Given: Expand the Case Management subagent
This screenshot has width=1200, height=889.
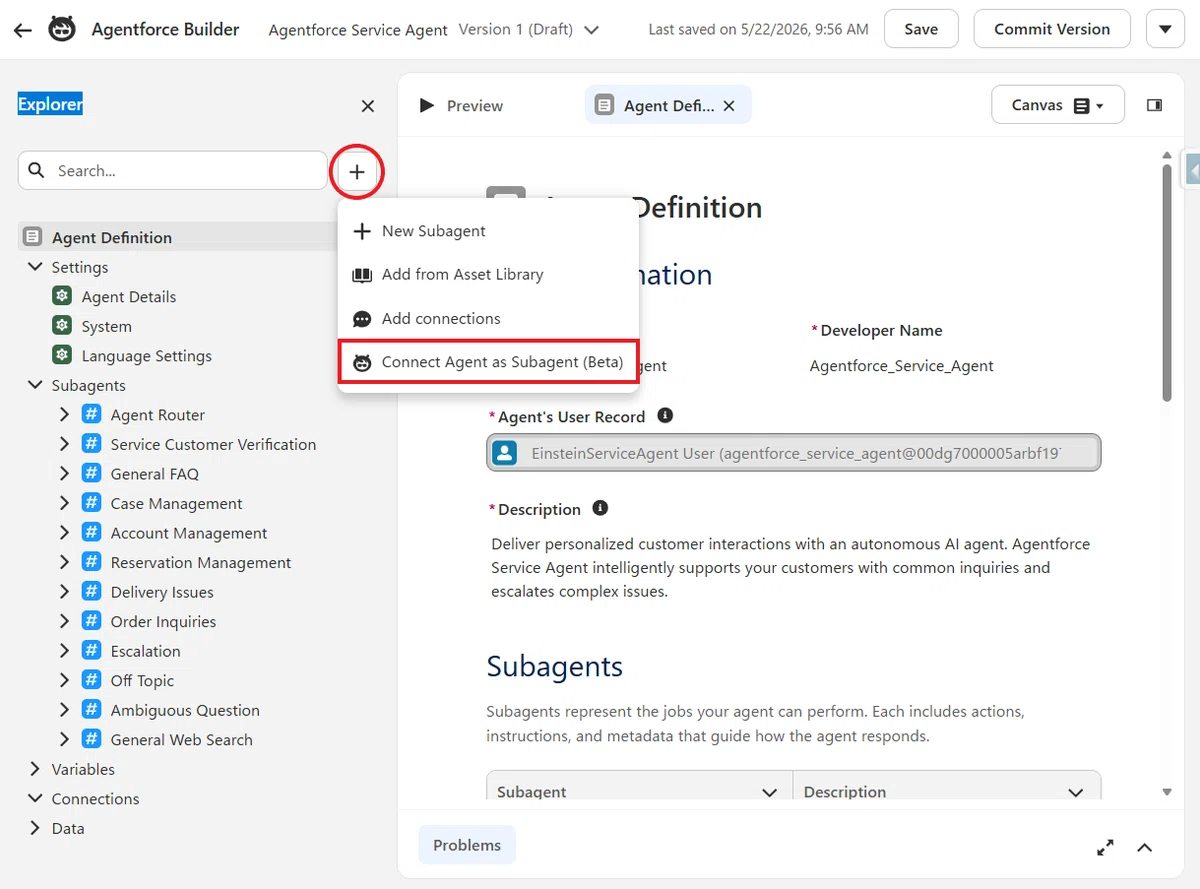Looking at the screenshot, I should point(64,503).
